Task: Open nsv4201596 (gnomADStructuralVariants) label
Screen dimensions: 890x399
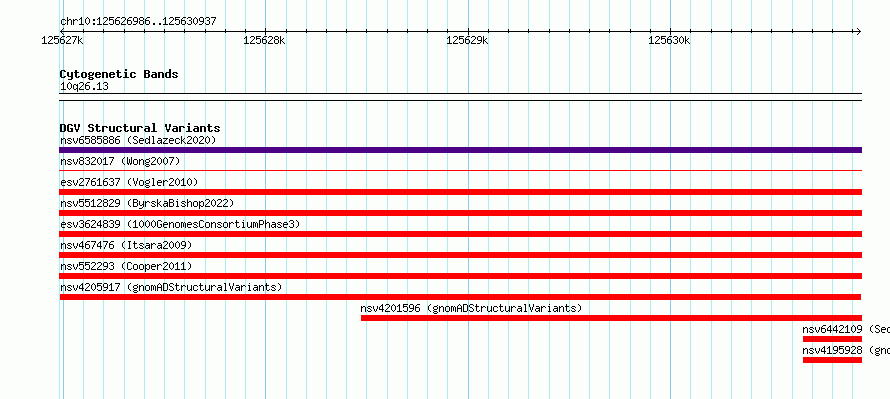Action: [471, 308]
